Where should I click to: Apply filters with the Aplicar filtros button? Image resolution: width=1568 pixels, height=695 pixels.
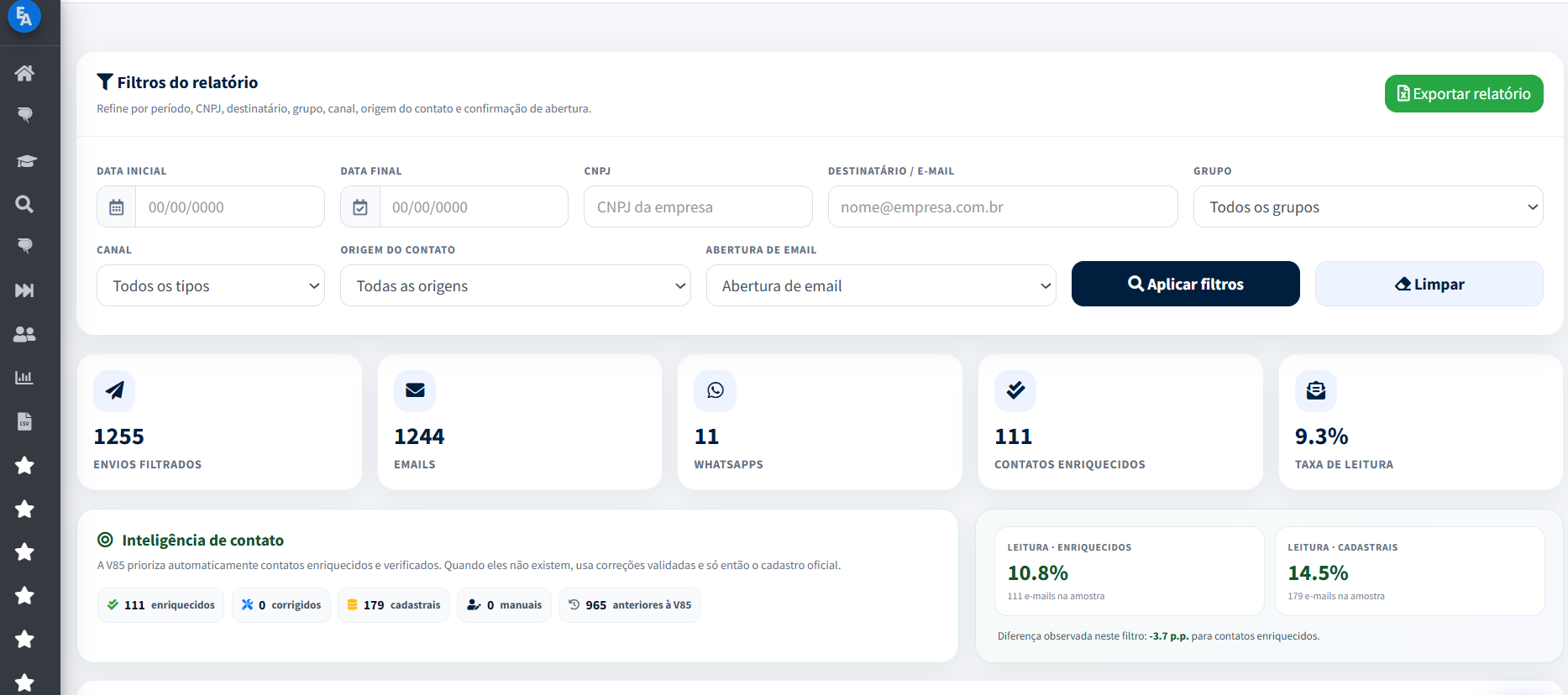click(1186, 284)
